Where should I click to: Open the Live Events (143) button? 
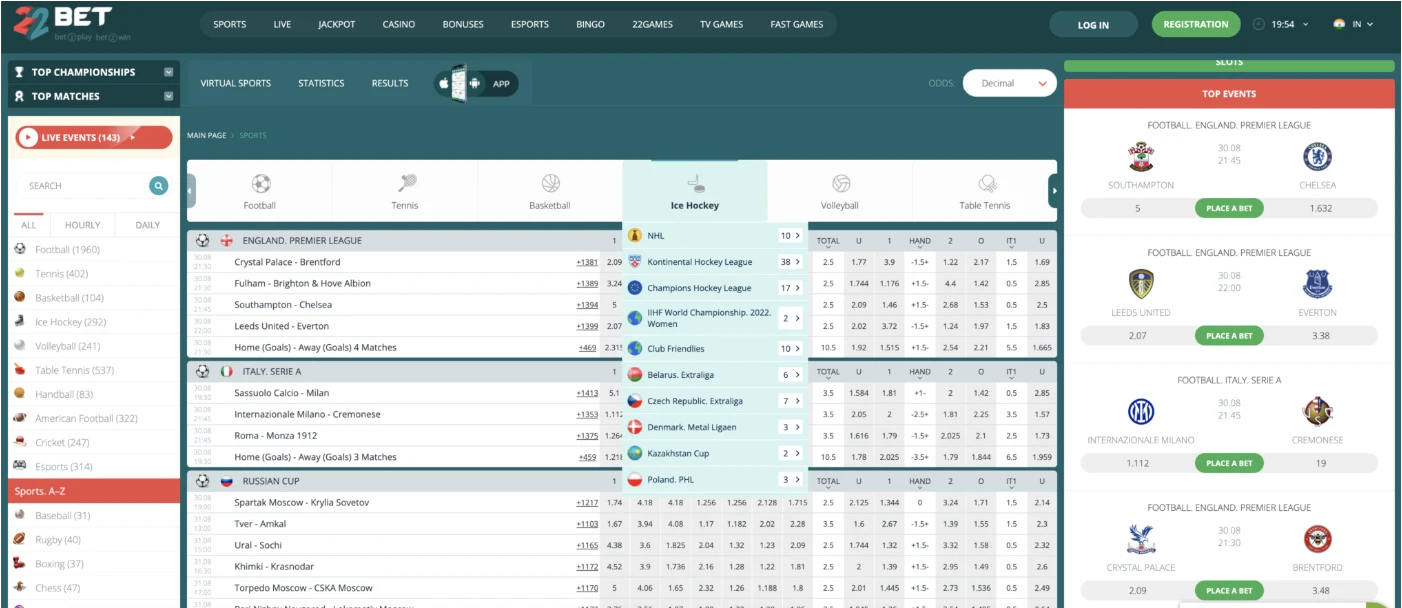[x=94, y=137]
